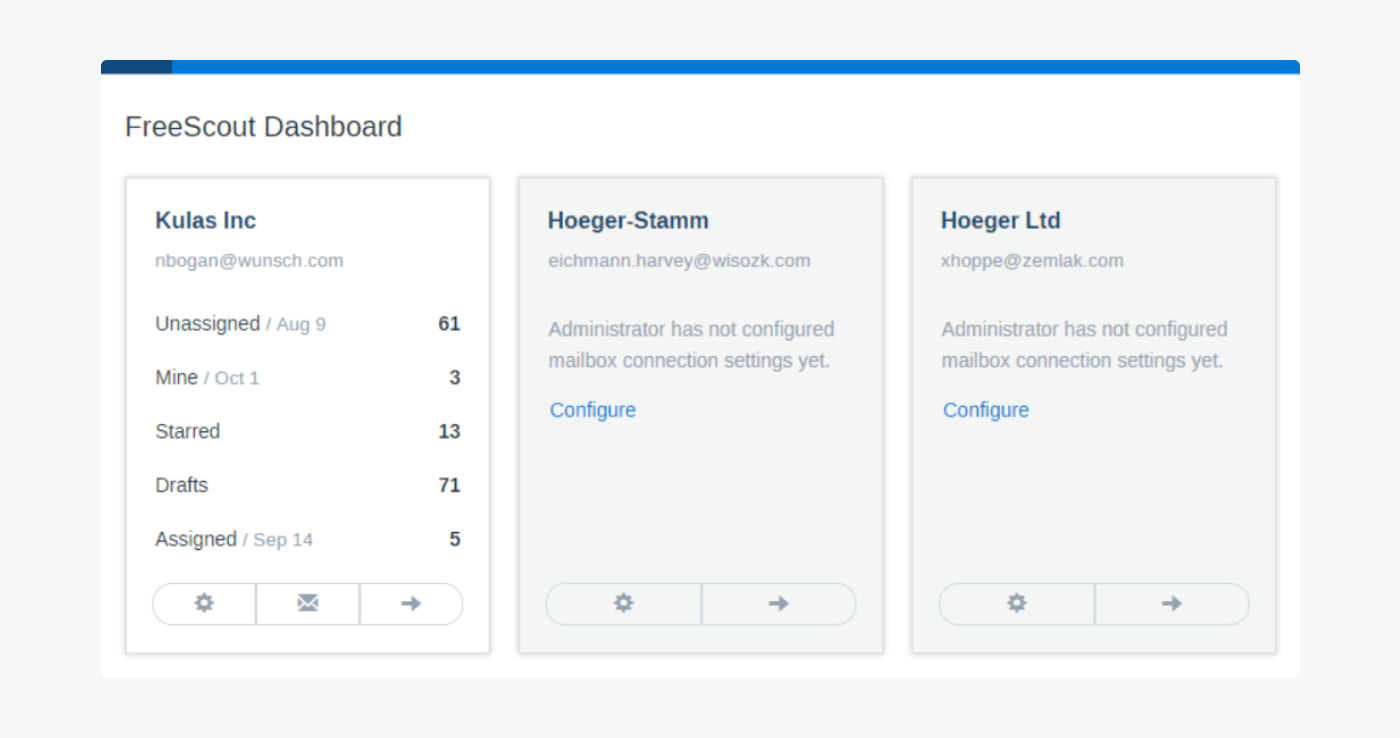Open Kulas Inc mailbox with arrow icon

tap(411, 604)
